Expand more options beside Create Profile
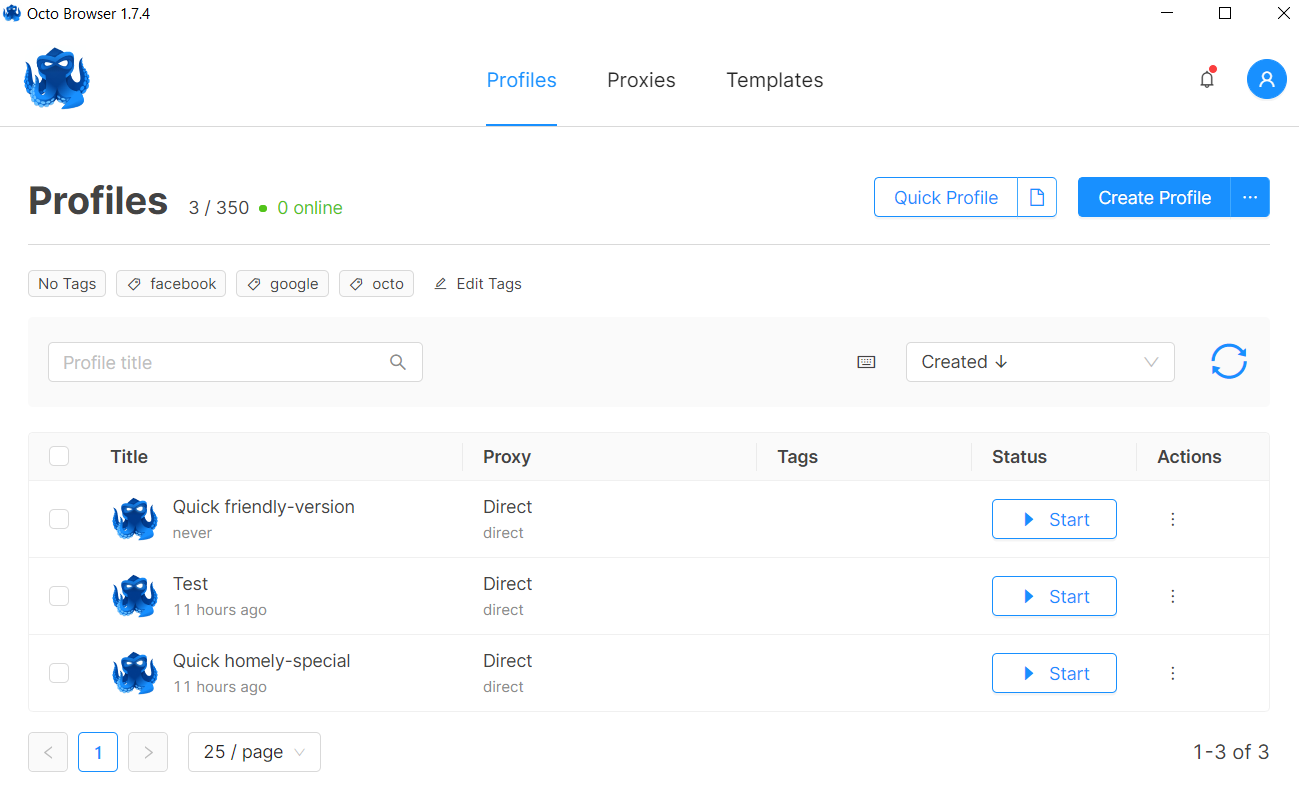The width and height of the screenshot is (1299, 796). coord(1250,198)
